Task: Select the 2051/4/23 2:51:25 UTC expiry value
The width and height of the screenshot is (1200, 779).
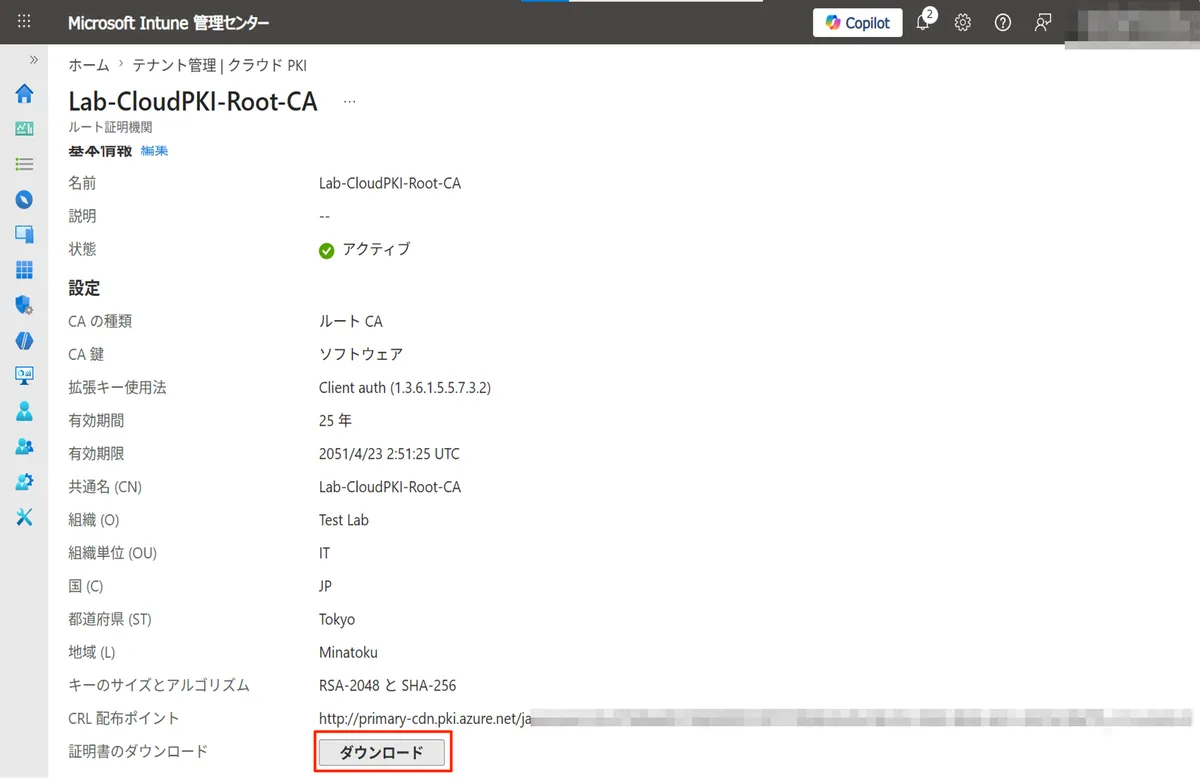Action: click(x=389, y=453)
